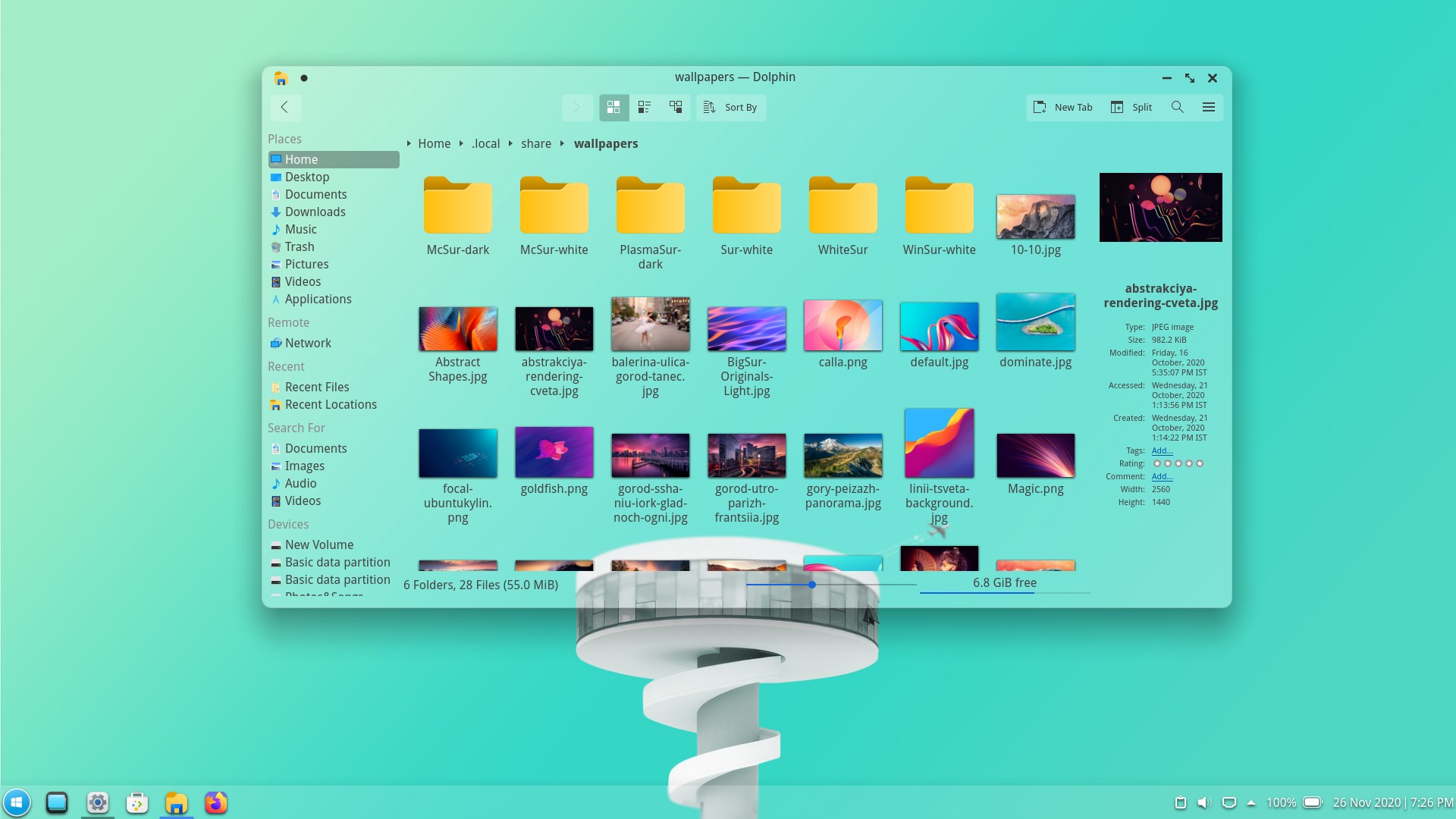Expand the arrow before .local breadcrumb

pos(461,143)
